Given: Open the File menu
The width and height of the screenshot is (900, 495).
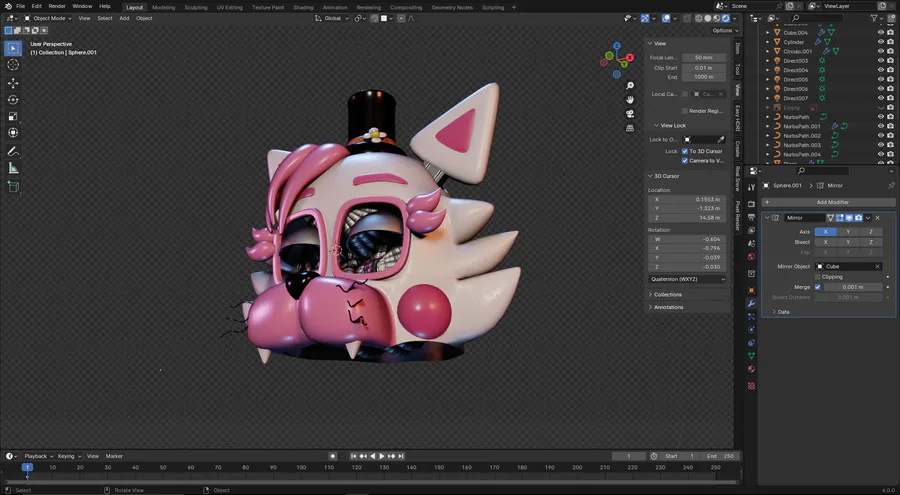Looking at the screenshot, I should (x=21, y=6).
